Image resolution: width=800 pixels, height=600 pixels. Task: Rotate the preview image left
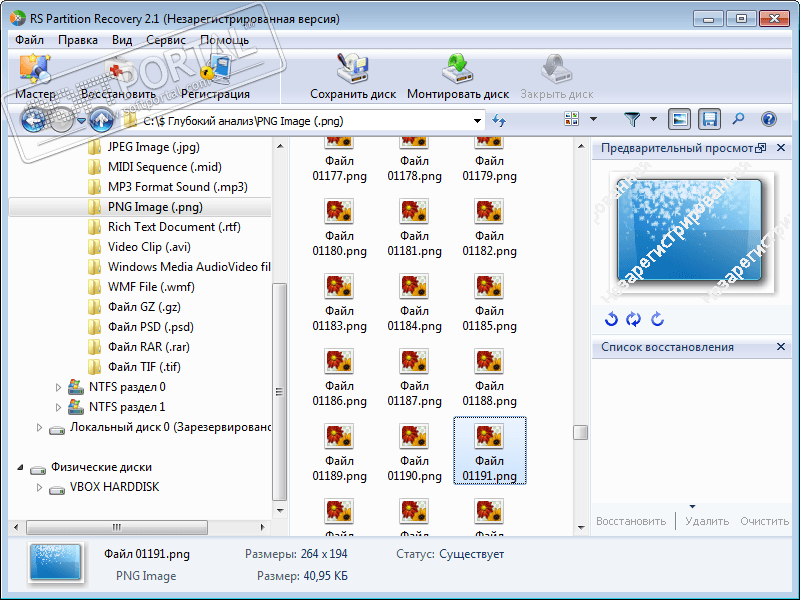[611, 319]
